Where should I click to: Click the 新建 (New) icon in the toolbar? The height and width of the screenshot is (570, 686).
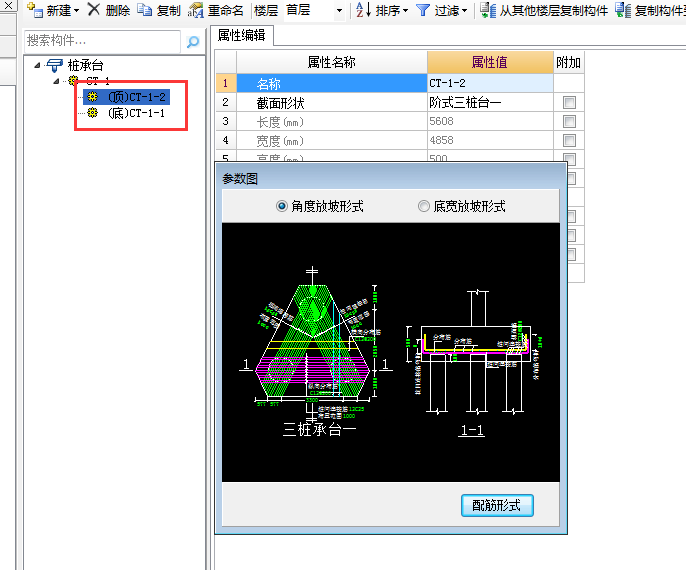[x=35, y=9]
